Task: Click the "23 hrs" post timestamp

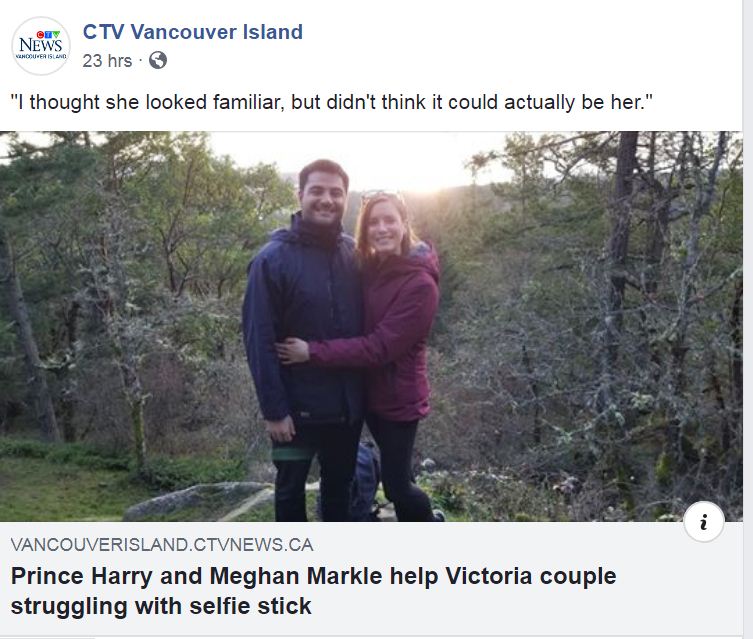Action: [x=107, y=61]
